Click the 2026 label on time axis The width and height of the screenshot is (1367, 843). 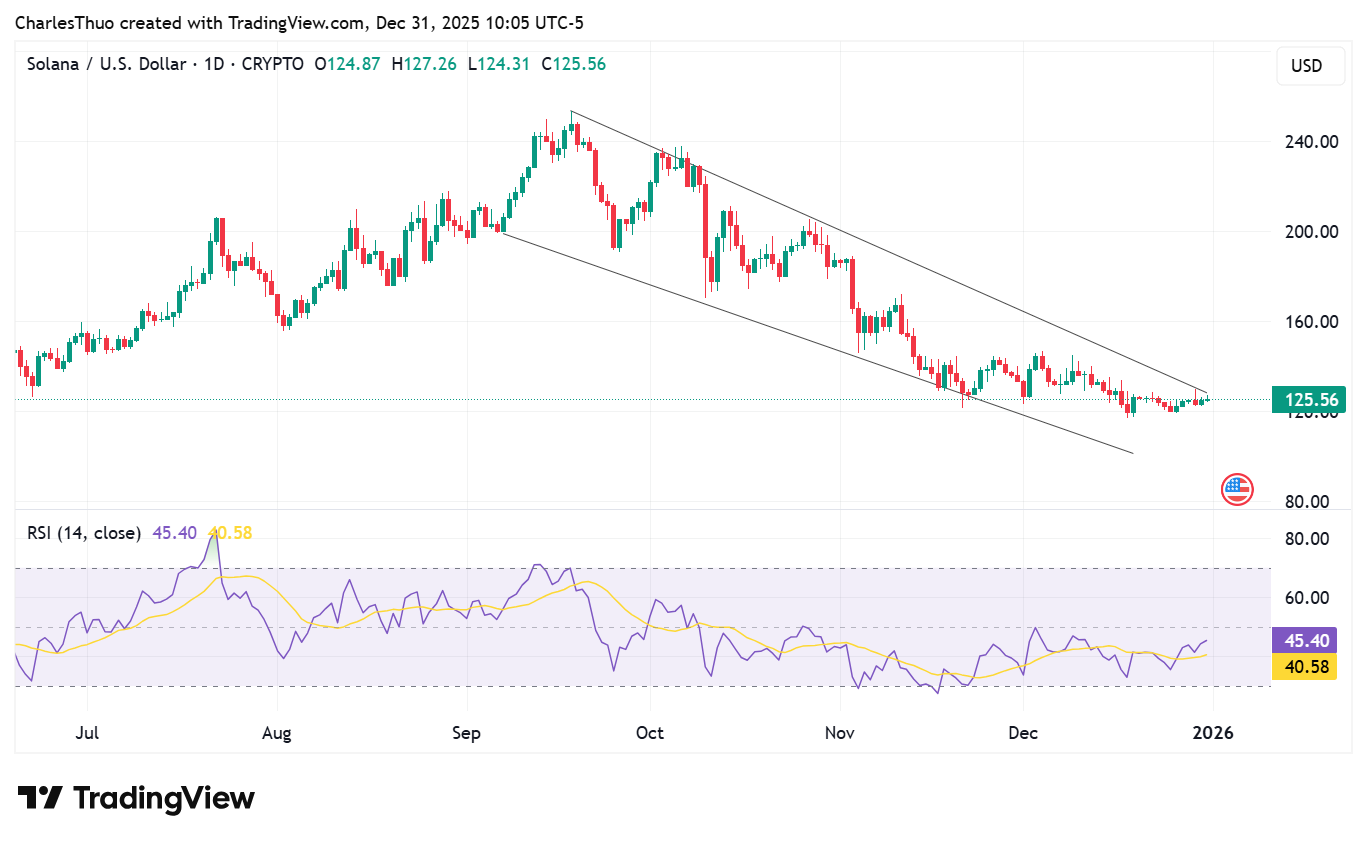pos(1212,733)
